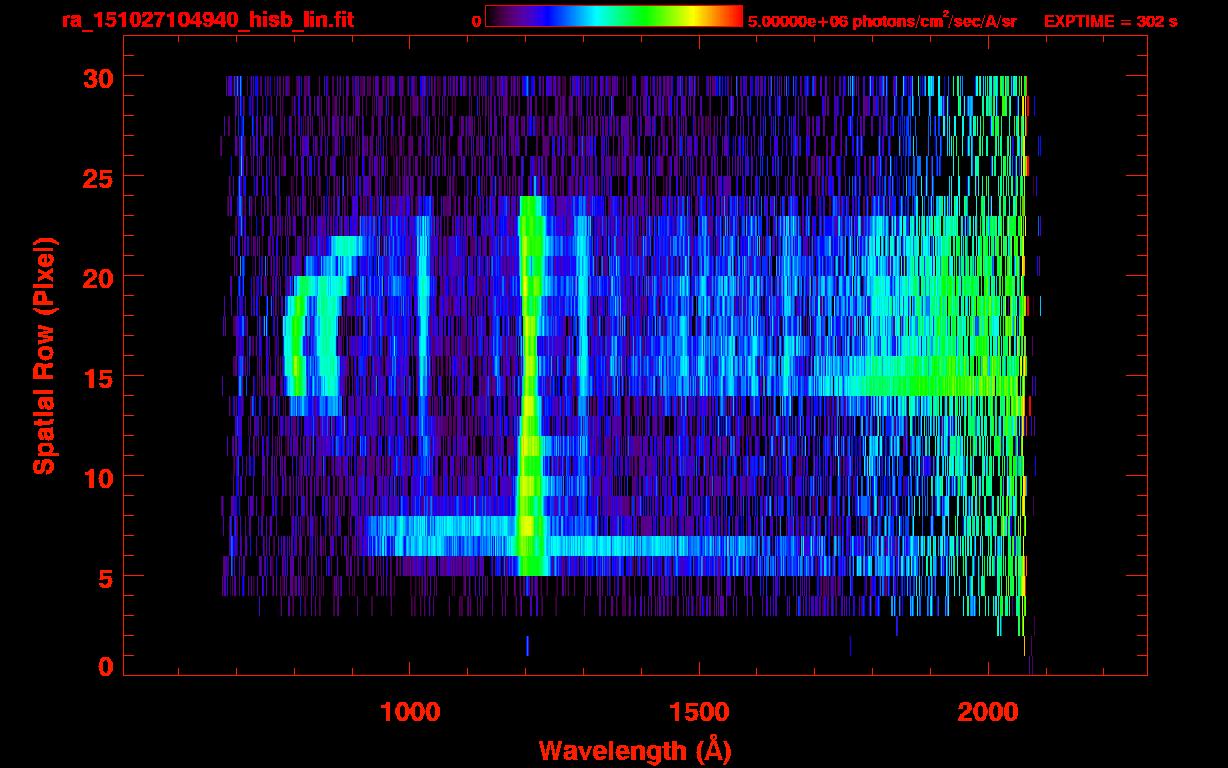Click the 5.00000e+06 photons unit label
This screenshot has width=1228, height=768.
coord(882,20)
